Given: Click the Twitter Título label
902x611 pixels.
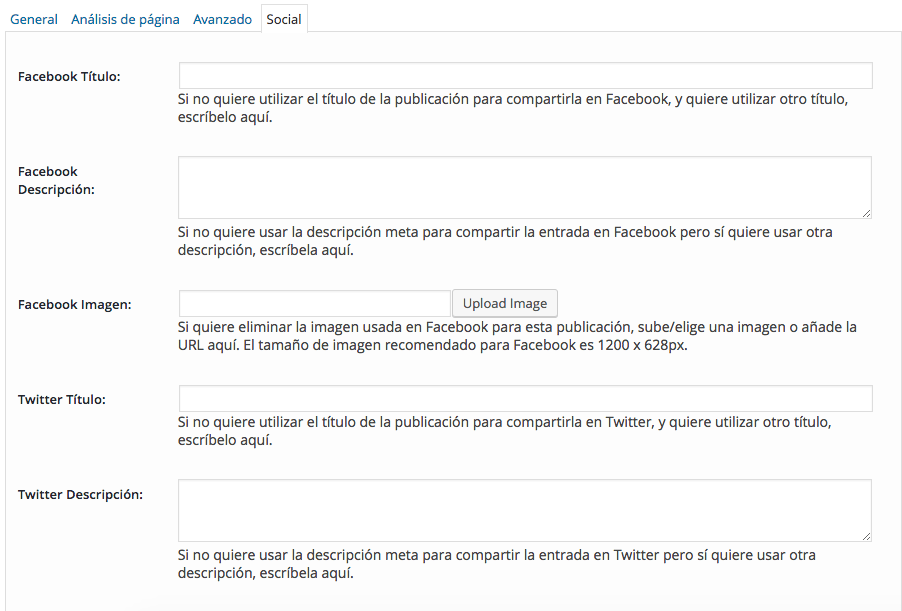Looking at the screenshot, I should point(62,400).
